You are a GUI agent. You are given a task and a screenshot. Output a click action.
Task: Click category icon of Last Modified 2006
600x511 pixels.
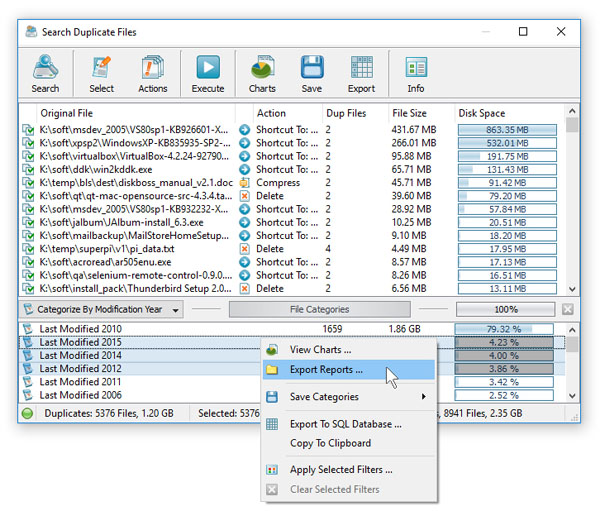pyautogui.click(x=28, y=395)
